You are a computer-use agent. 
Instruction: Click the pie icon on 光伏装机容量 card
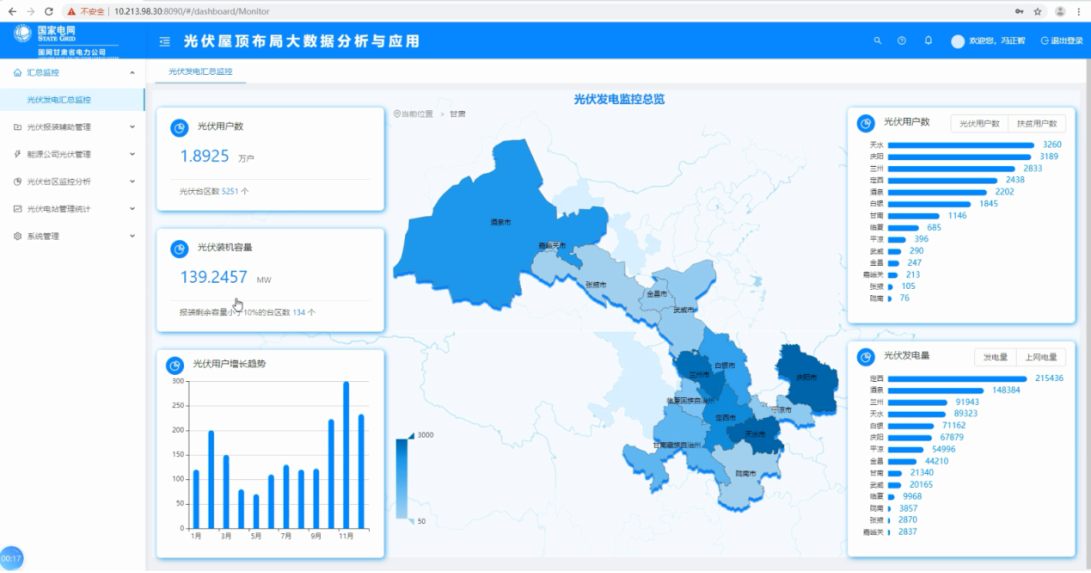pyautogui.click(x=179, y=248)
